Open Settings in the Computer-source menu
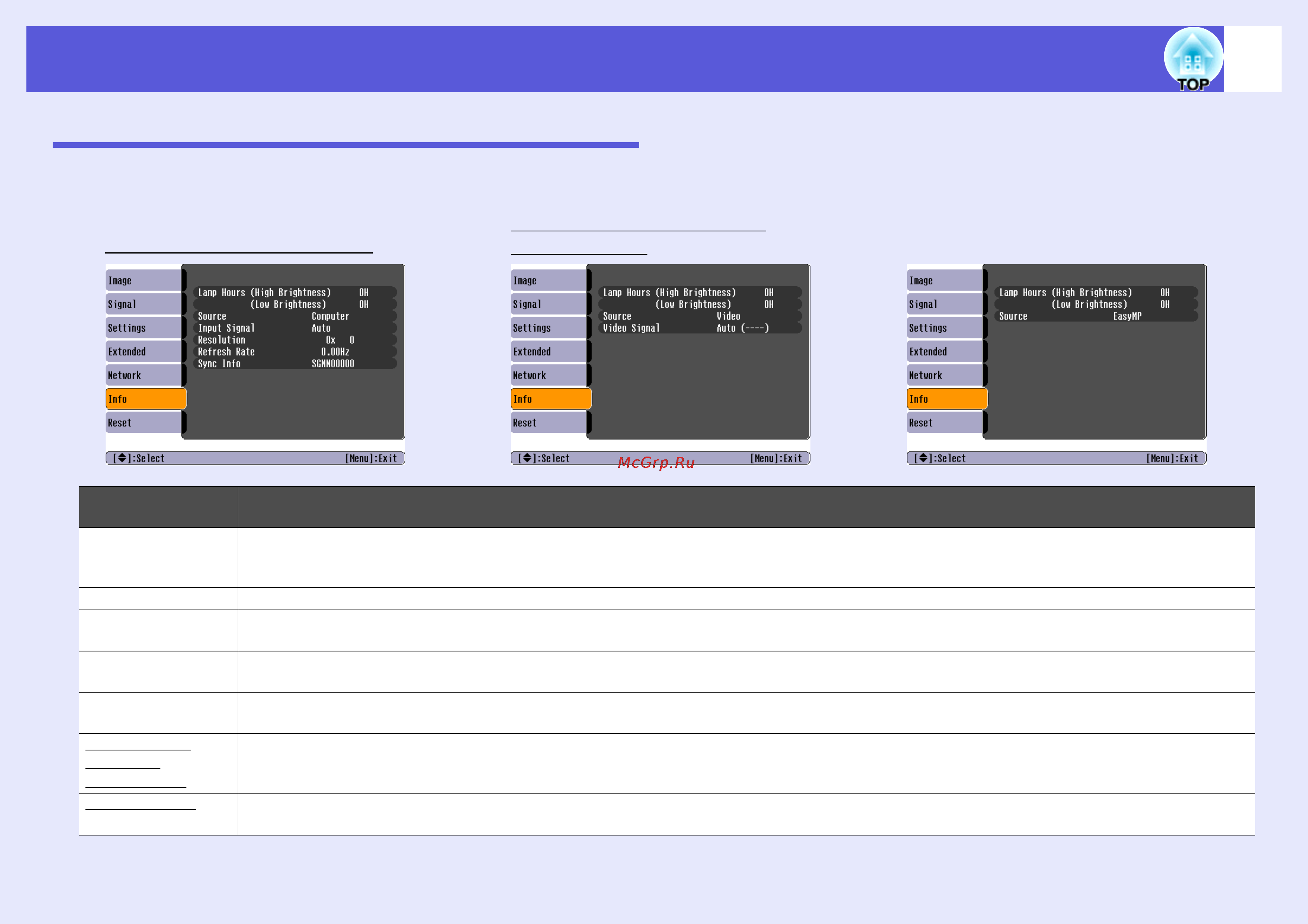 point(144,328)
